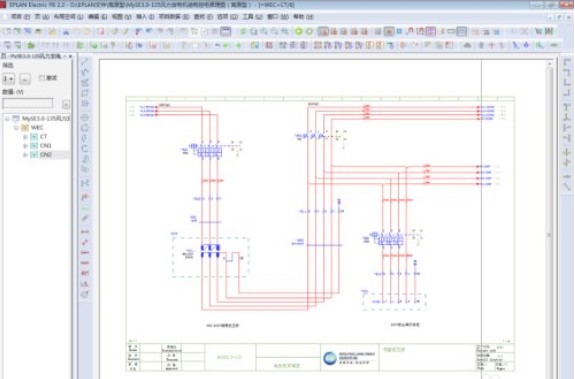The image size is (575, 379).
Task: Open the 插入 (I) menu
Action: pos(145,17)
